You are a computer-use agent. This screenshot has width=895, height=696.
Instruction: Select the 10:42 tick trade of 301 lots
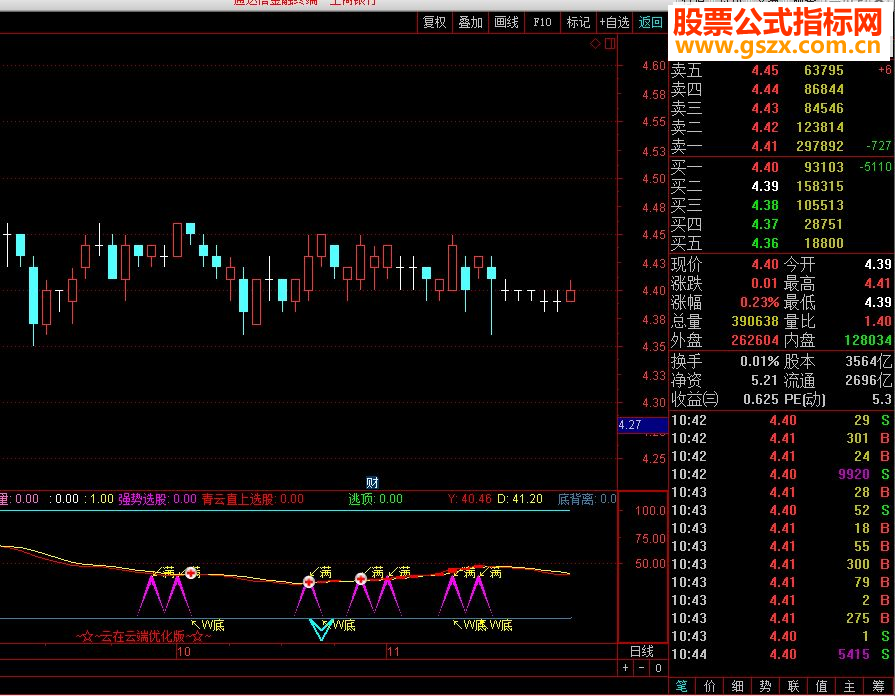(x=781, y=438)
